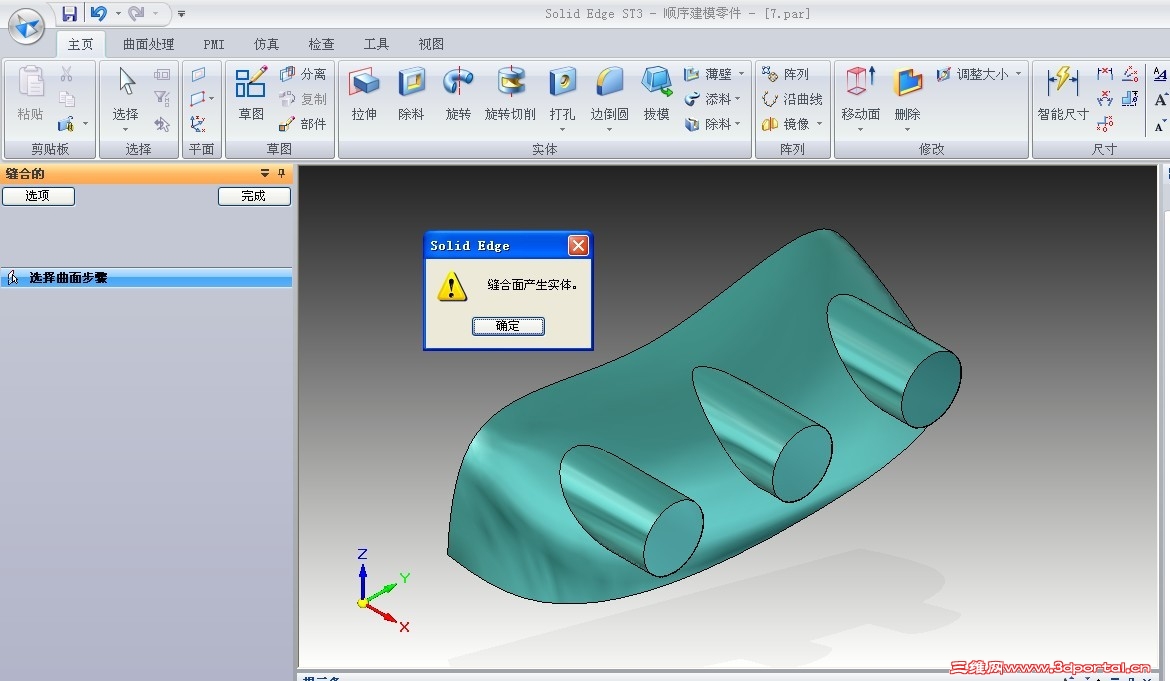Viewport: 1170px width, 681px height.
Task: Select the 选择 arrow tool
Action: tap(125, 93)
